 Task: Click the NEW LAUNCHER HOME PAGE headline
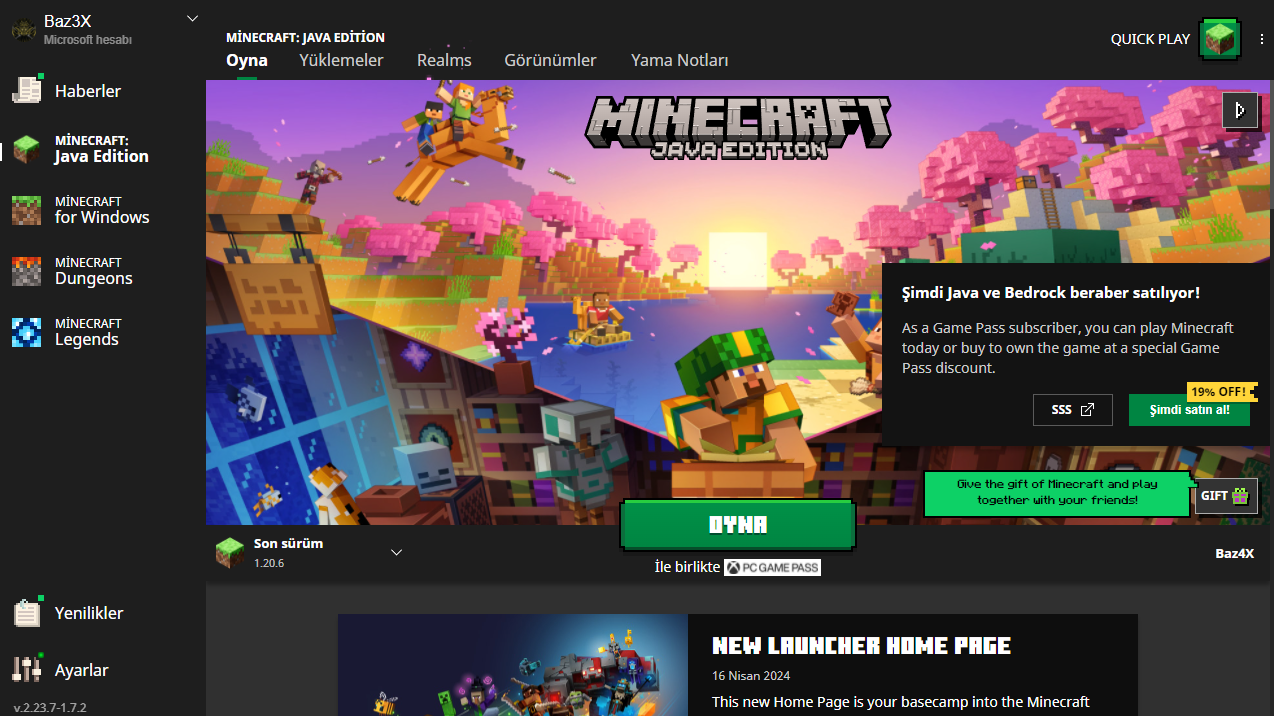point(861,646)
